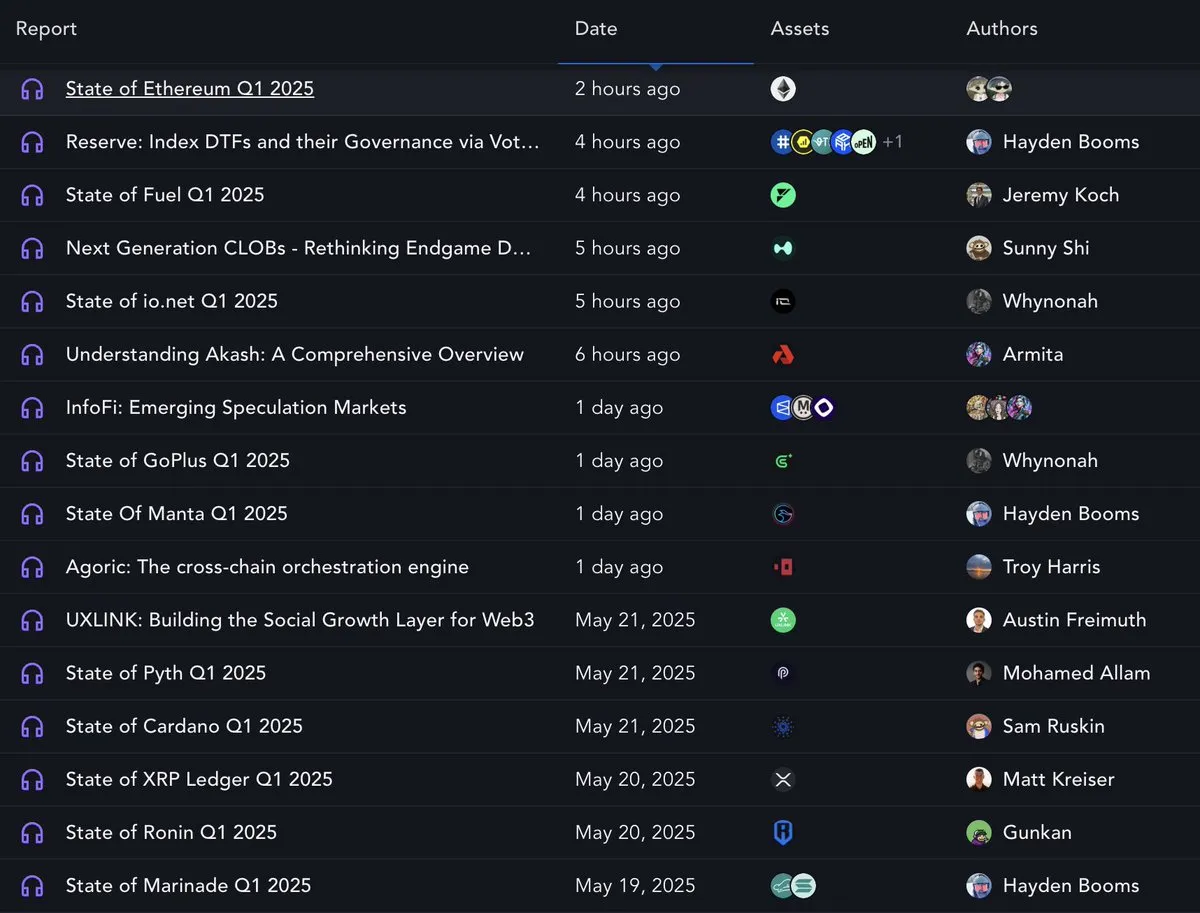Image resolution: width=1200 pixels, height=913 pixels.
Task: Open State of XRP Ledger Q1 2025 report
Action: point(199,779)
